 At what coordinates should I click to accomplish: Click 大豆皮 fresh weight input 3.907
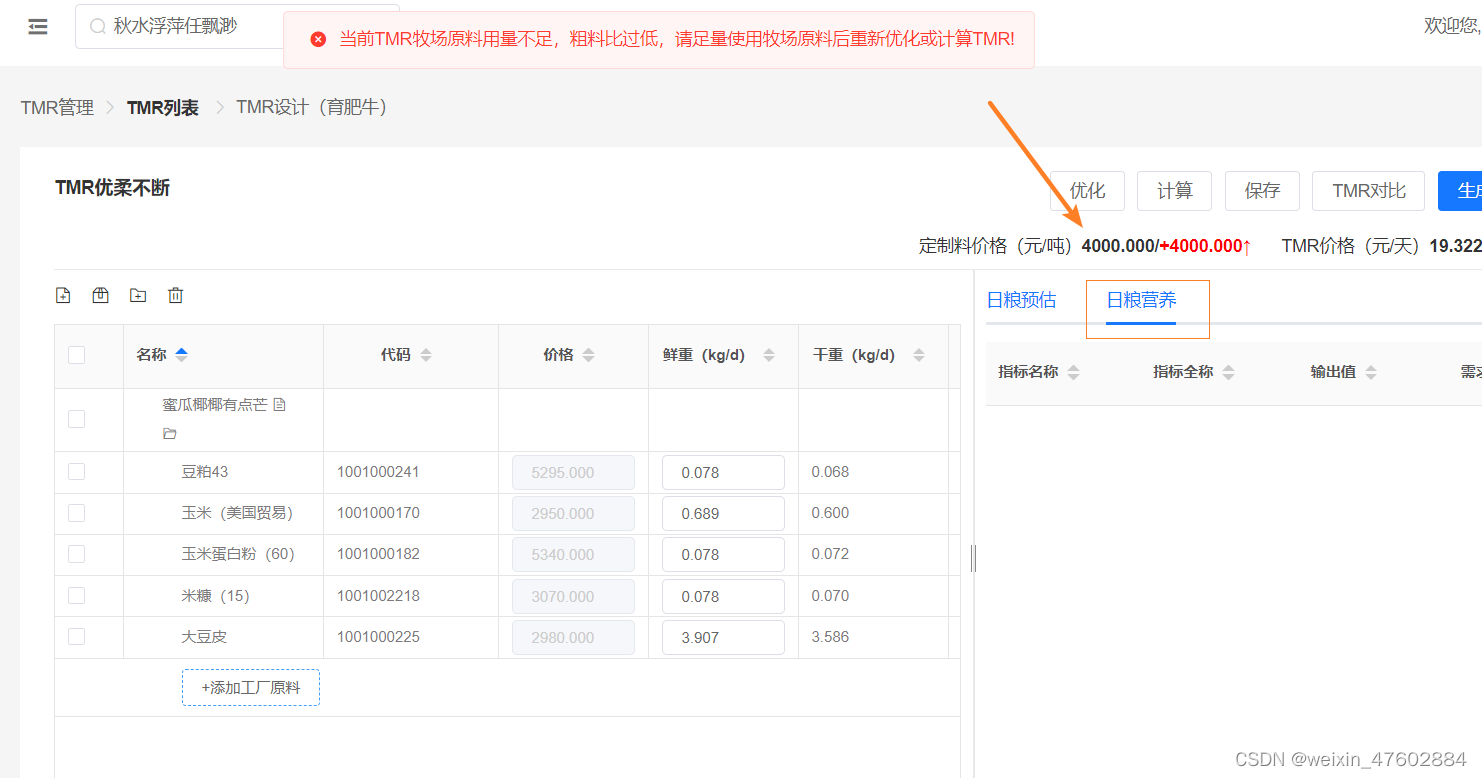point(723,637)
